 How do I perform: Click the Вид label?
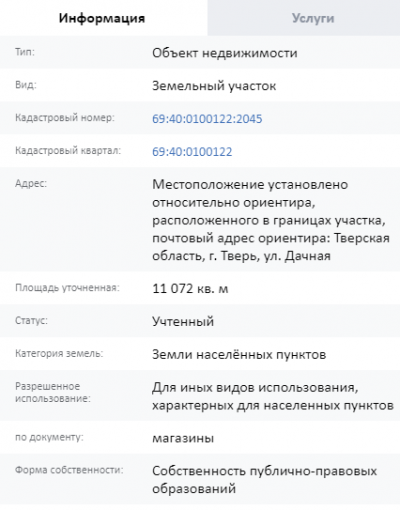(x=26, y=85)
